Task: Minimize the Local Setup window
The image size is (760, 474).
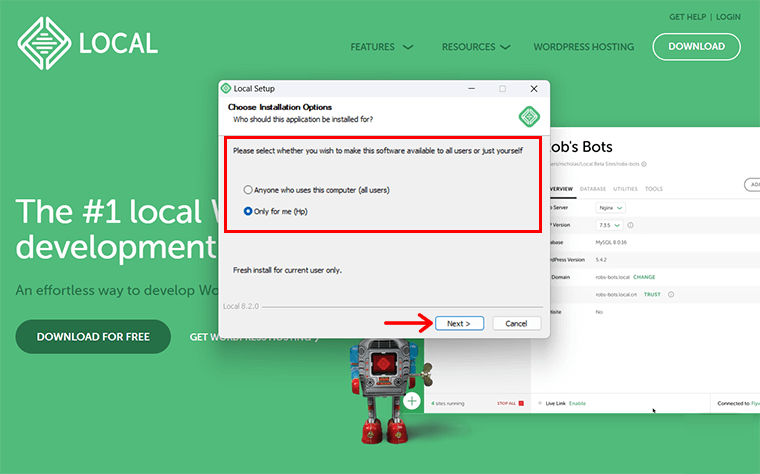Action: [x=472, y=89]
